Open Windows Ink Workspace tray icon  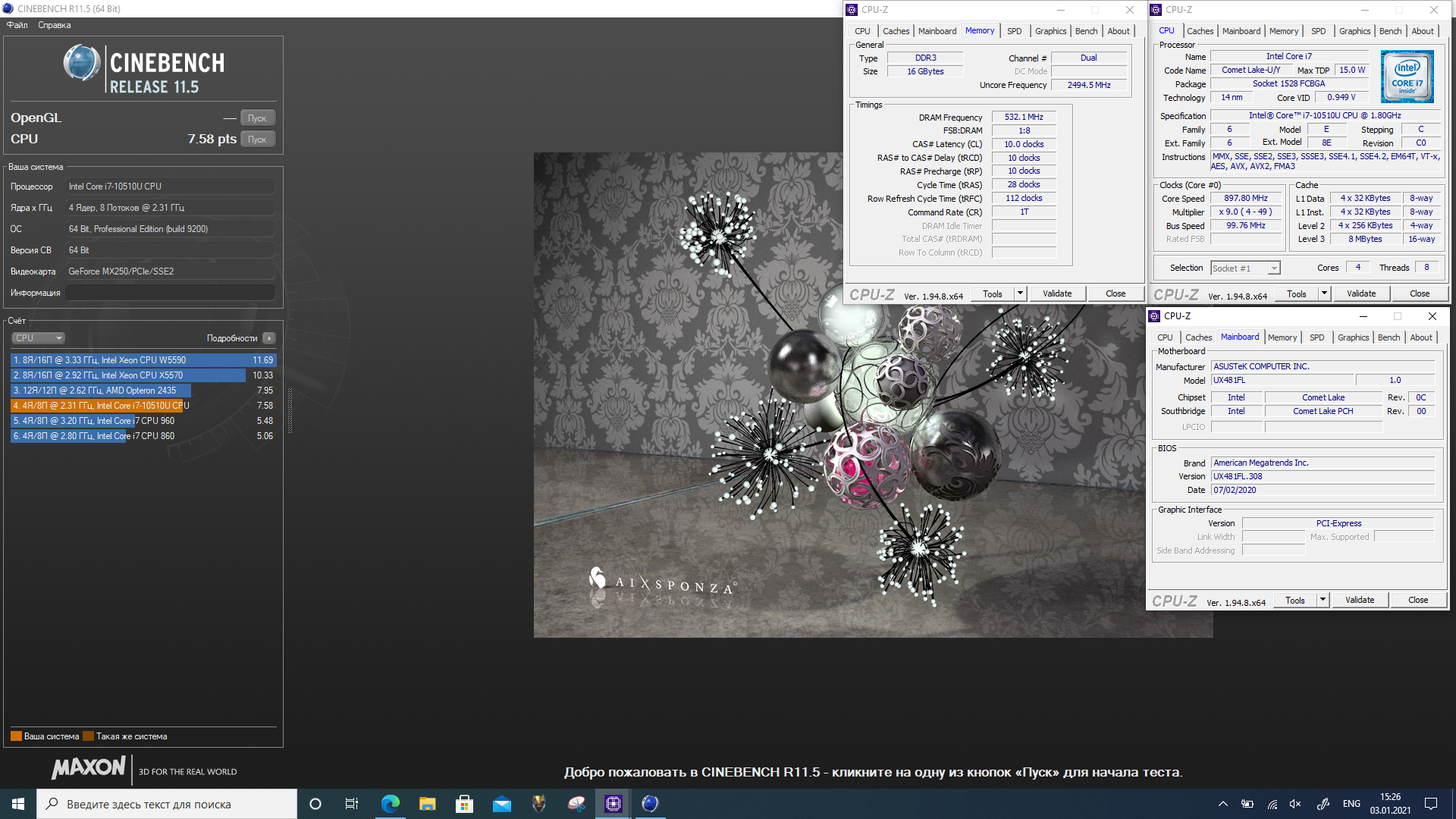click(x=1323, y=804)
